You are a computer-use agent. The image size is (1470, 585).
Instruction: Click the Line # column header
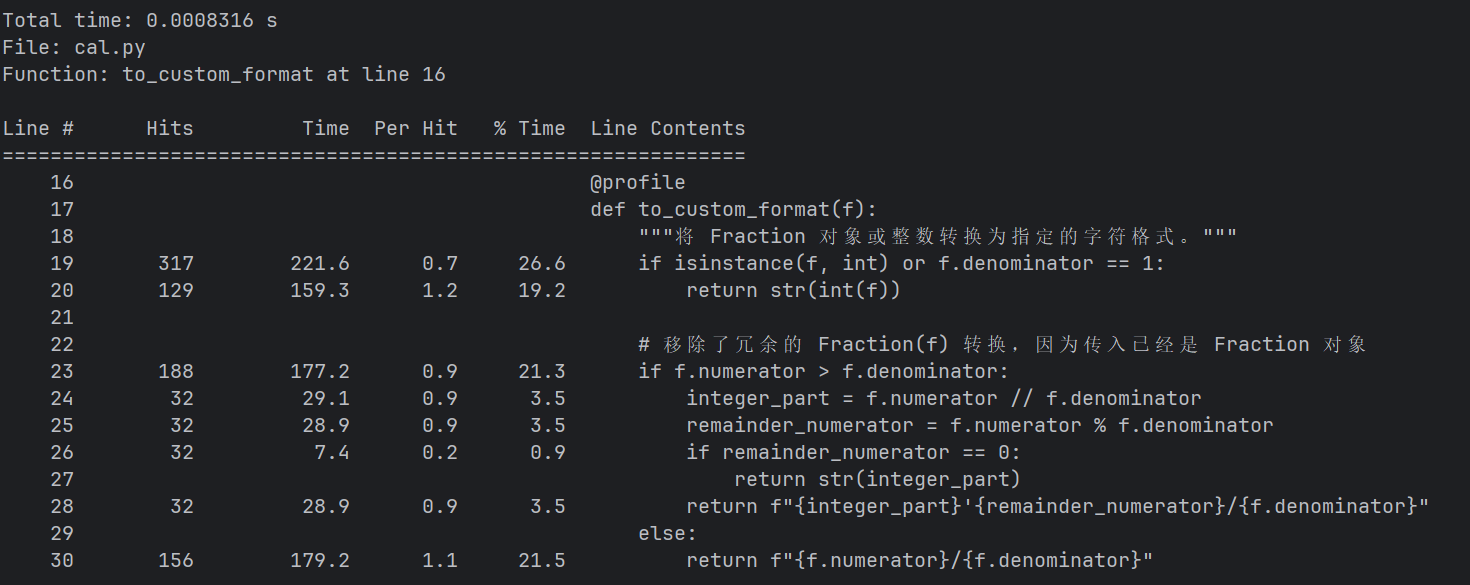click(38, 128)
